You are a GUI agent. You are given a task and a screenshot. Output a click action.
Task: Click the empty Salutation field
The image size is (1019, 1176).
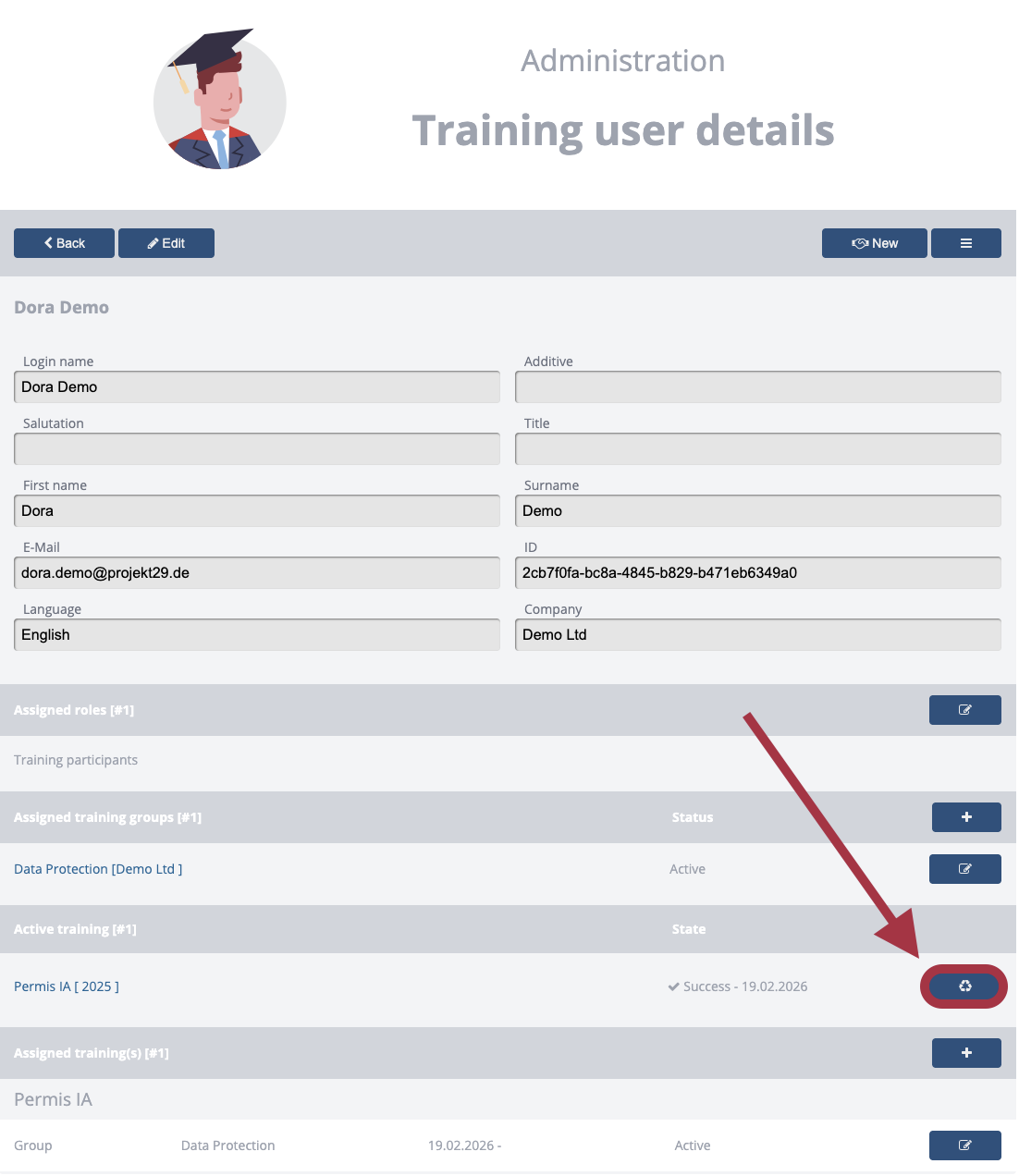click(257, 449)
